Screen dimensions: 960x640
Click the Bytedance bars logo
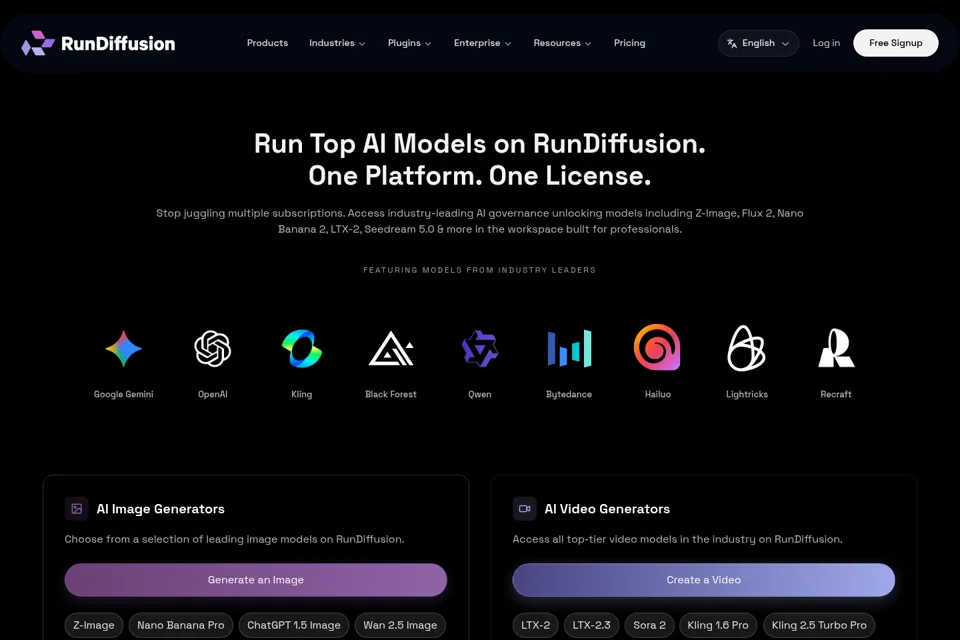point(569,348)
